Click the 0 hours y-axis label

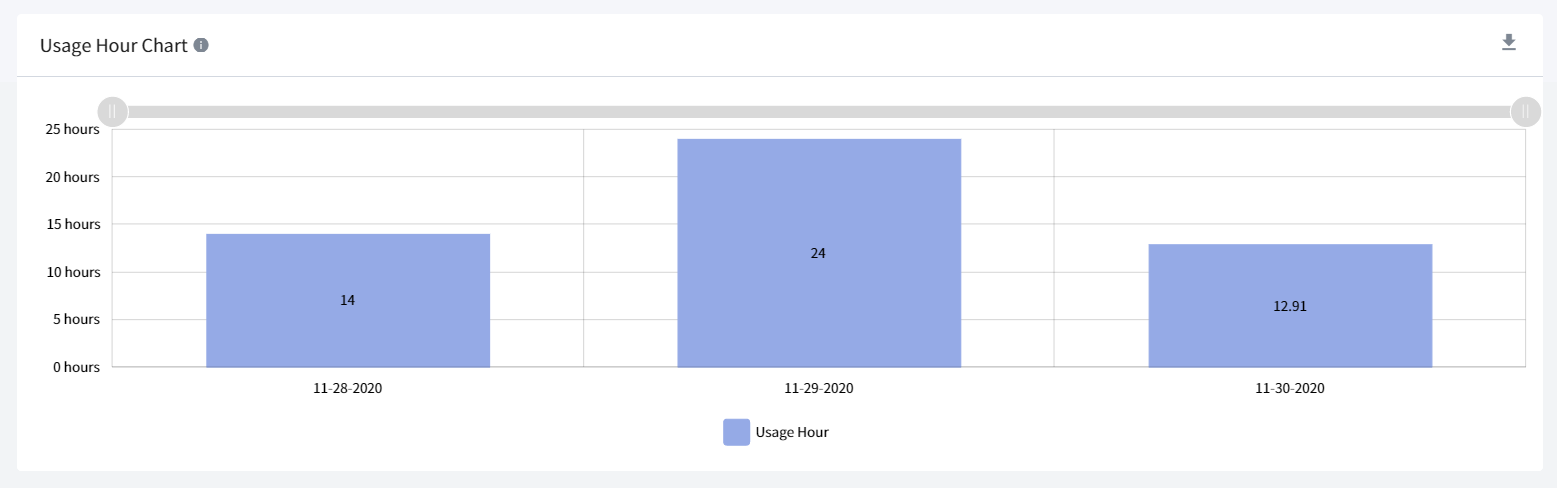[x=76, y=367]
